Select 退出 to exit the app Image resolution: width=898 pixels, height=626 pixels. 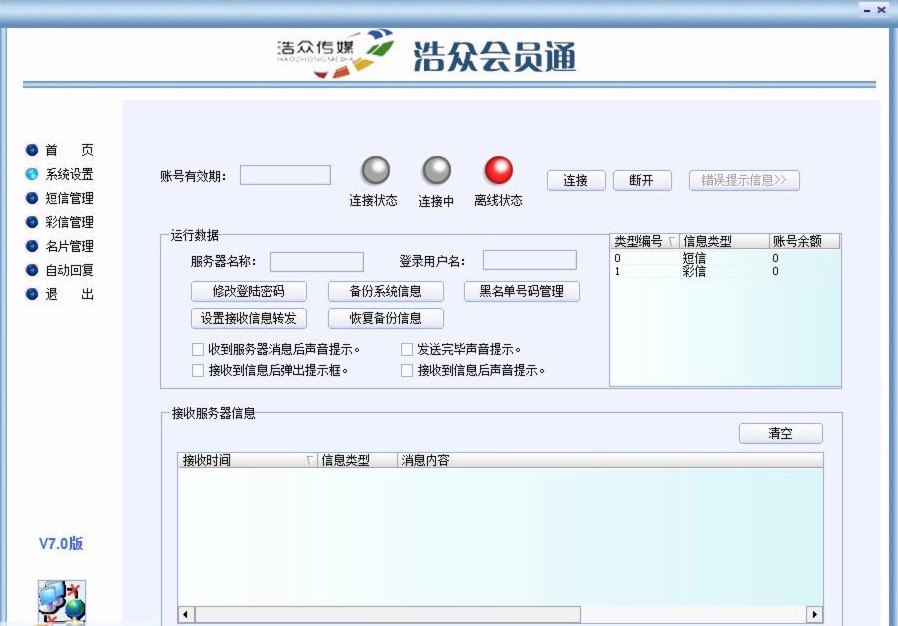coord(69,294)
